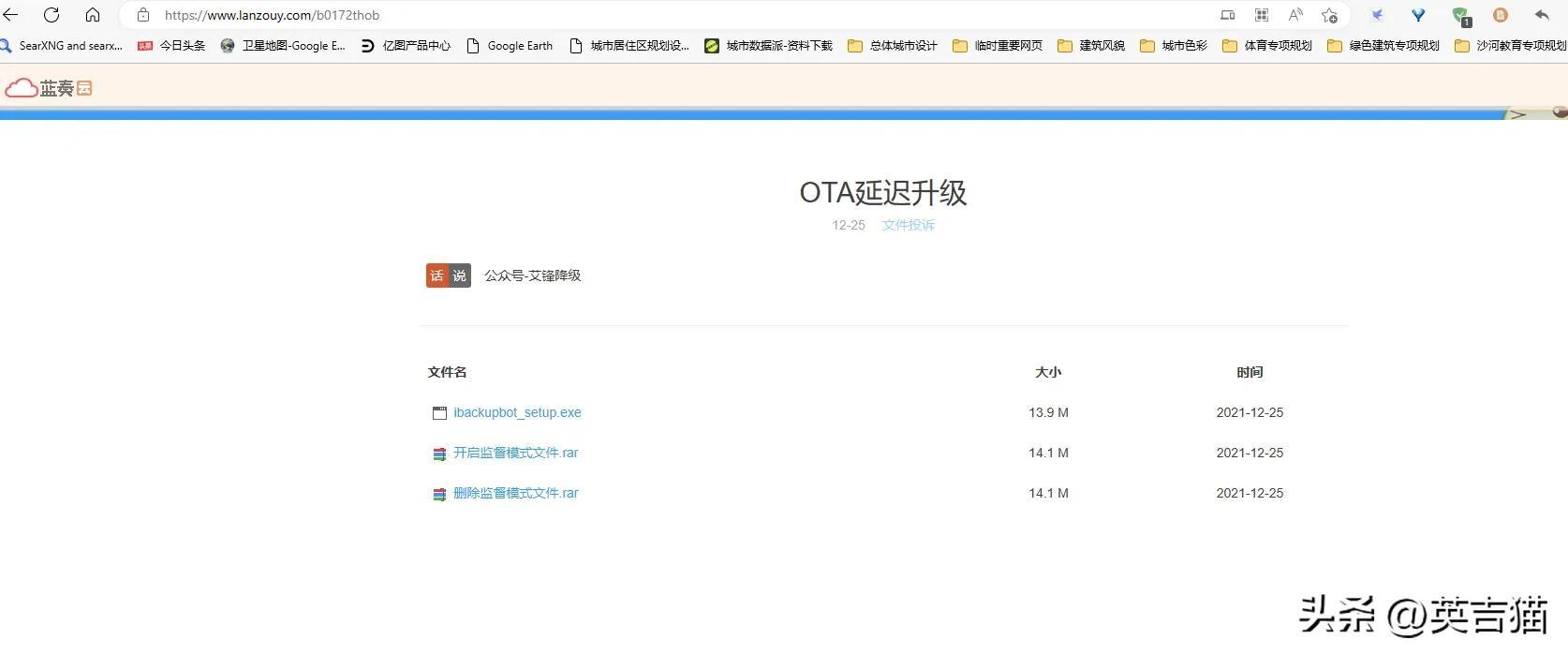This screenshot has width=1568, height=655.
Task: View site info via the padlock icon
Action: (143, 15)
